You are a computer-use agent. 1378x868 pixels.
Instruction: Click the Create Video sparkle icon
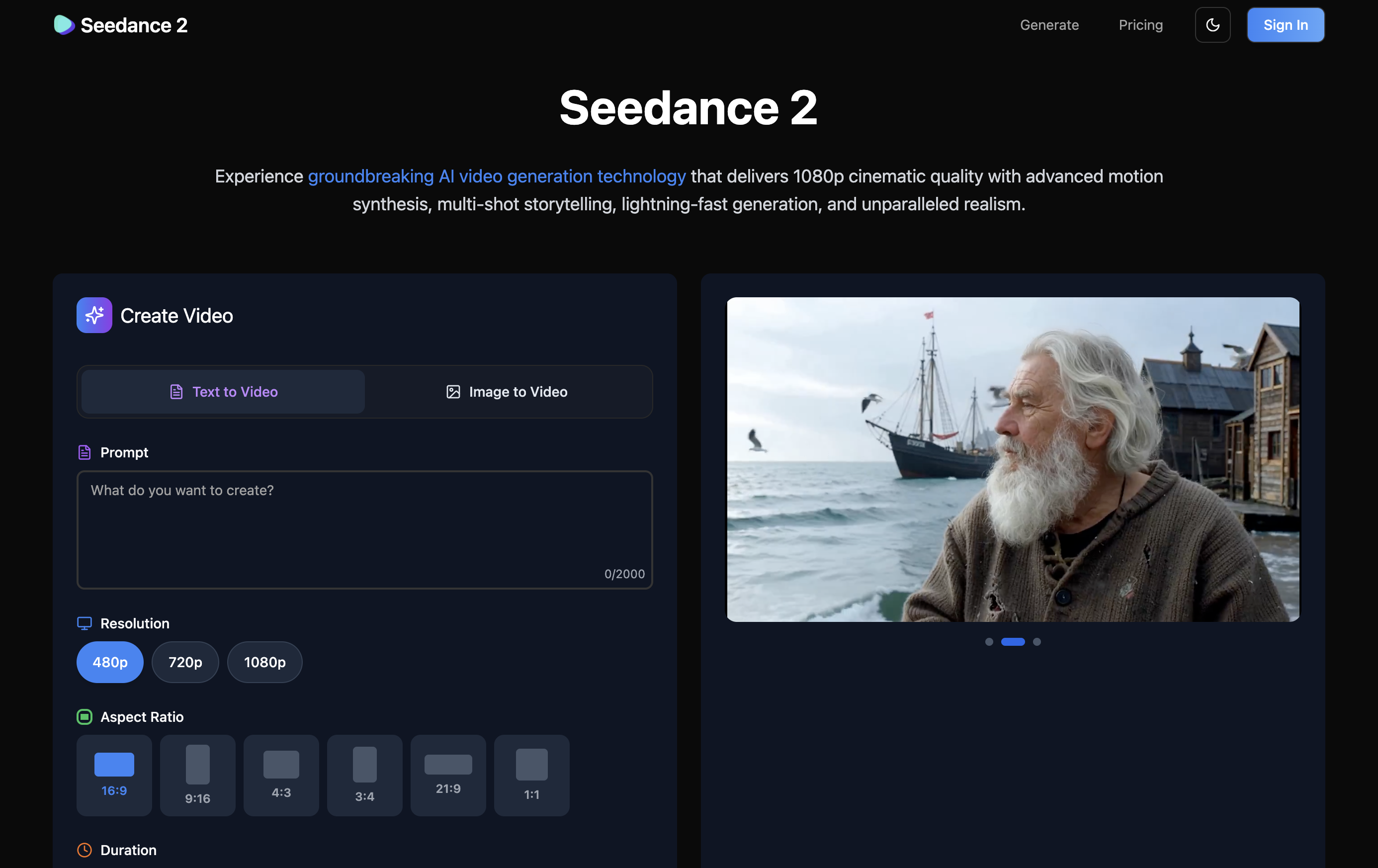[94, 315]
